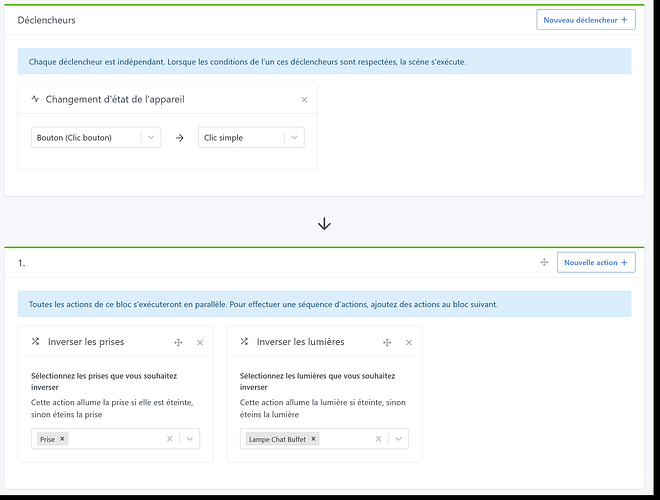Clear all selected prises in dropdown
The width and height of the screenshot is (660, 500).
170,439
